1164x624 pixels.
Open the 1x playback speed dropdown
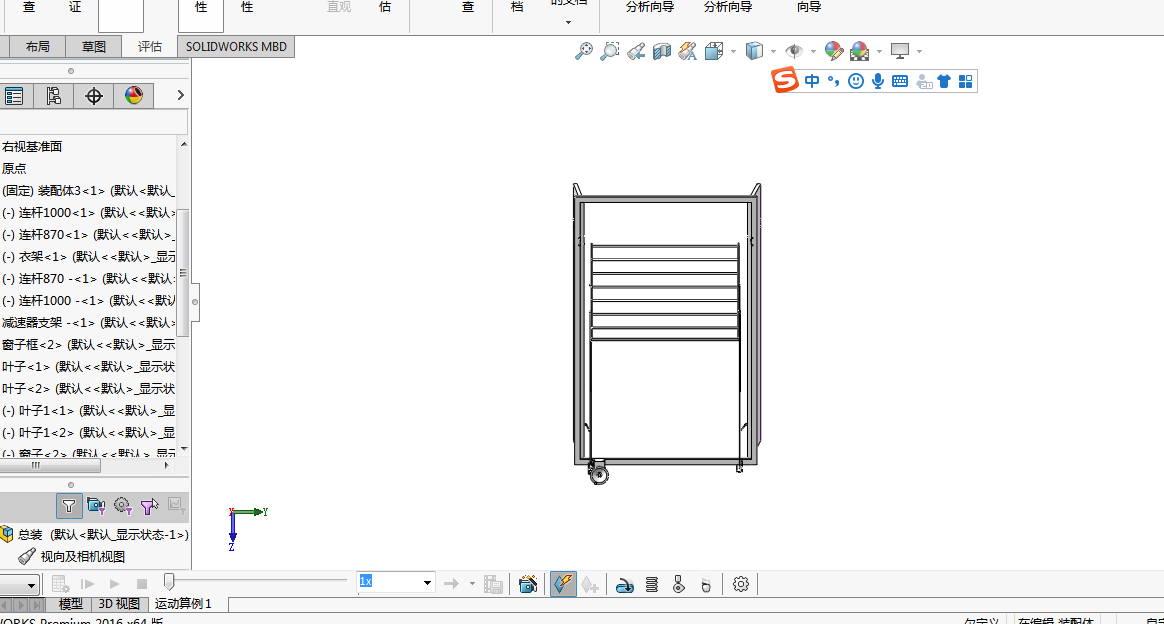427,582
